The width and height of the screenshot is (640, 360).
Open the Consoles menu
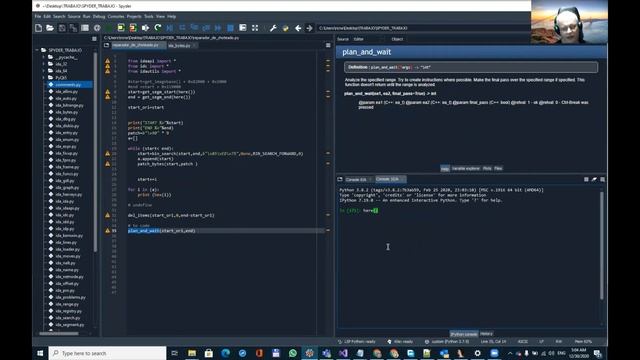[116, 16]
